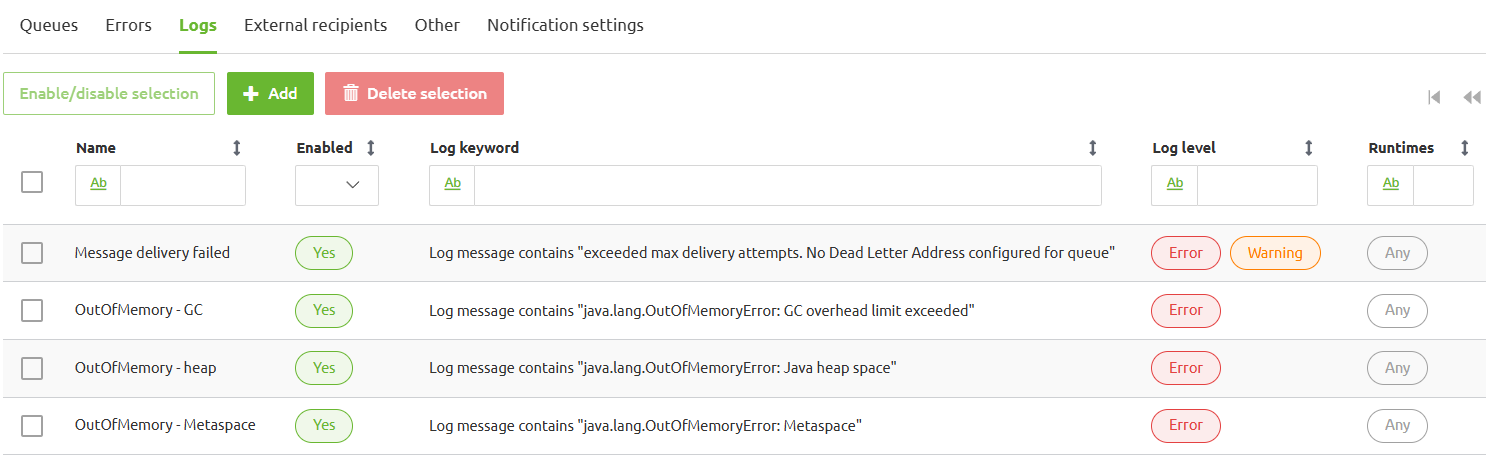This screenshot has height=457, width=1486.
Task: Select the OutOfMemory - Metaspace row checkbox
Action: click(32, 425)
